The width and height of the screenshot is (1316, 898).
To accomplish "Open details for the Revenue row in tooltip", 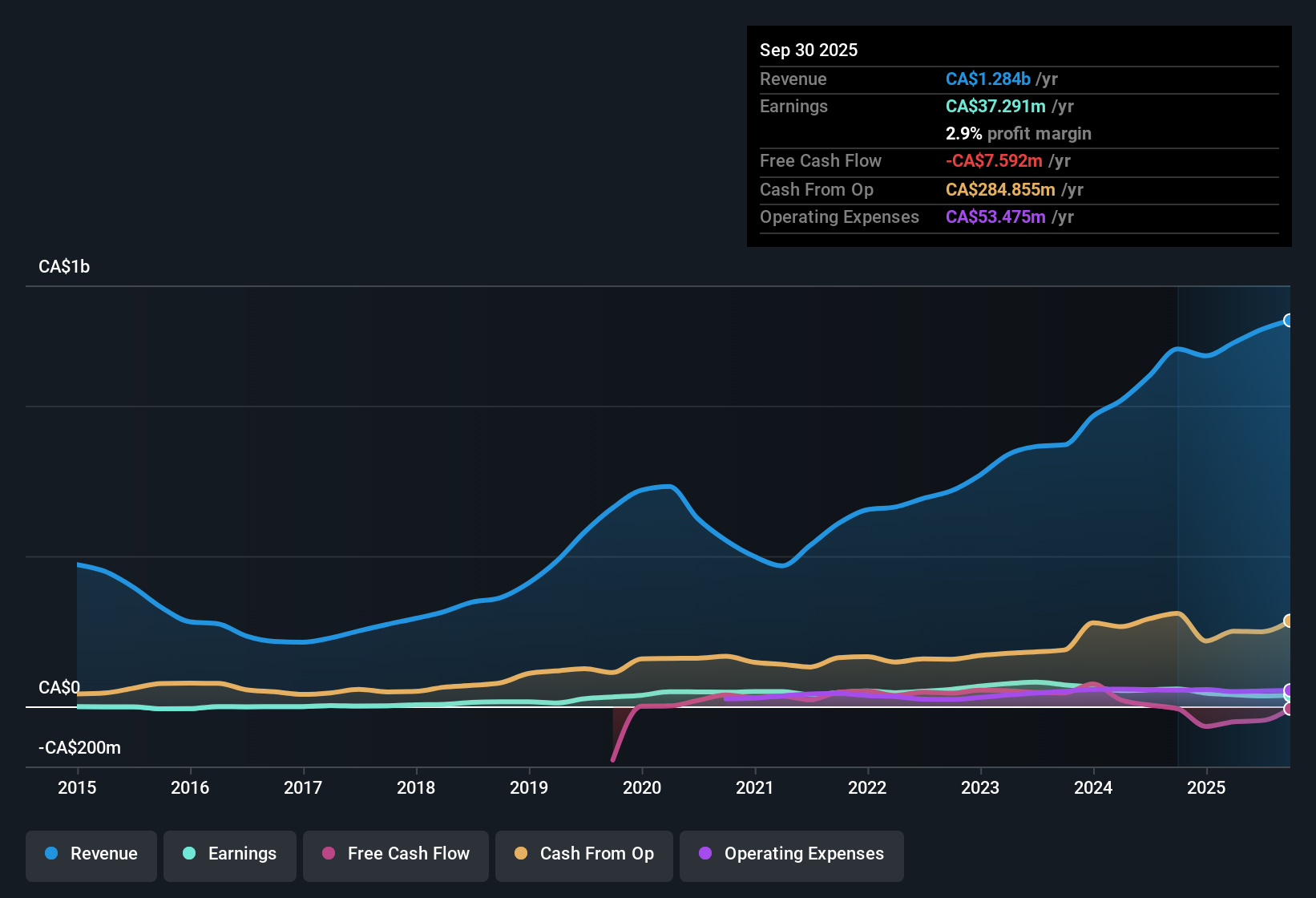I will [x=793, y=79].
